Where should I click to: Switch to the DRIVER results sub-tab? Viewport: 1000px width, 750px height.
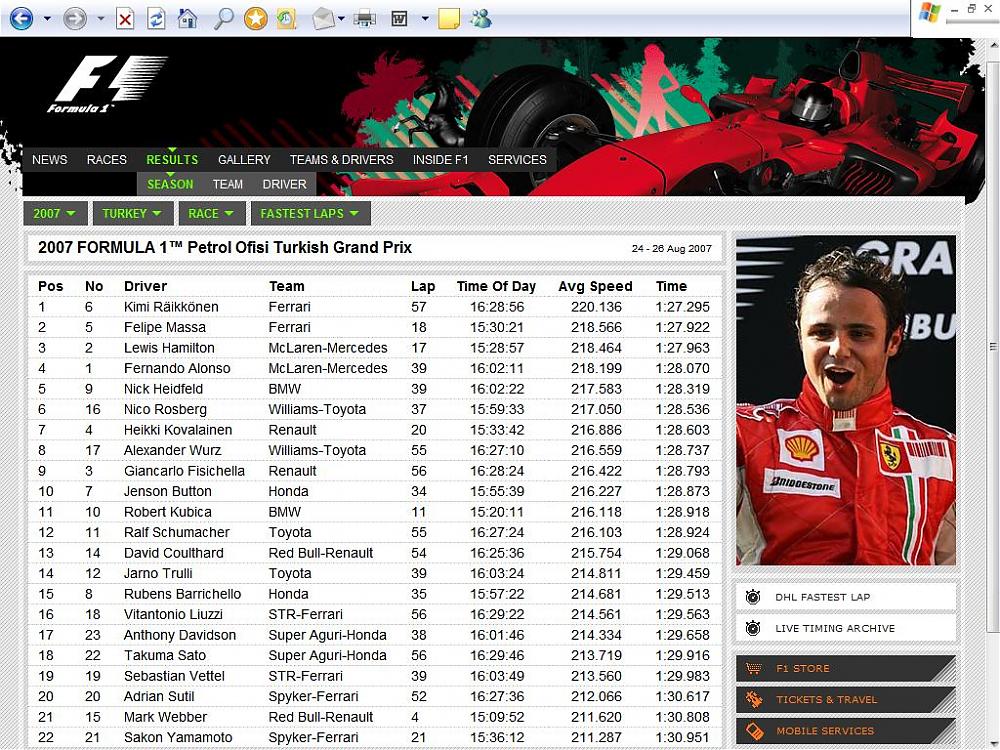pos(284,184)
